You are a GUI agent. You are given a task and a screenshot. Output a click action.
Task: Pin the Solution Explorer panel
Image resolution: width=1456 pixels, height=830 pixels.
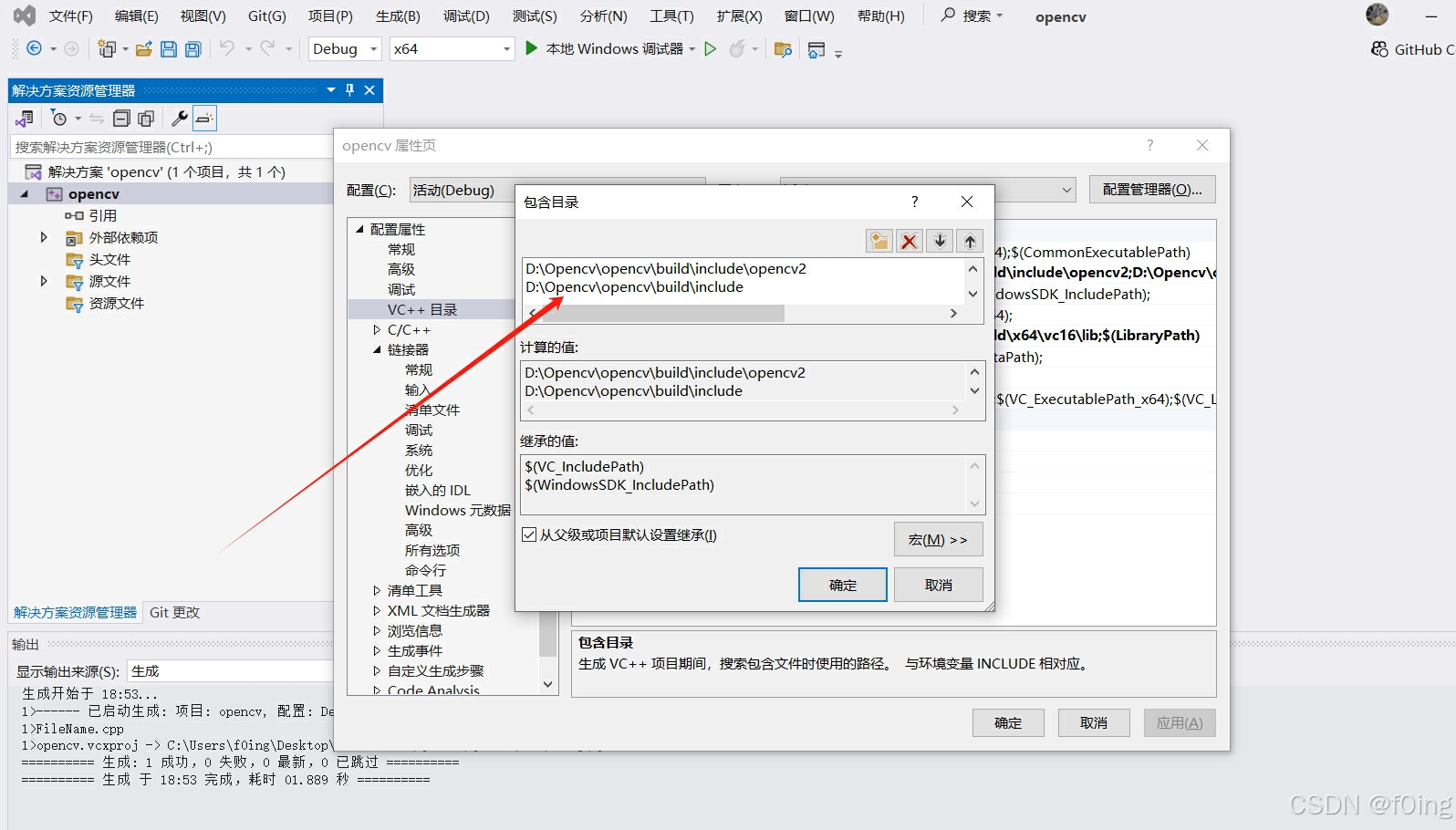click(x=349, y=89)
